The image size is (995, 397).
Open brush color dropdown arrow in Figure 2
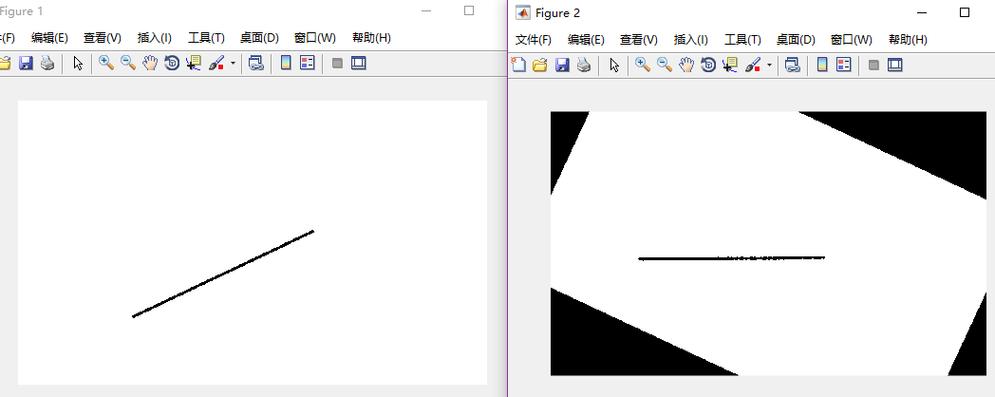[x=769, y=65]
